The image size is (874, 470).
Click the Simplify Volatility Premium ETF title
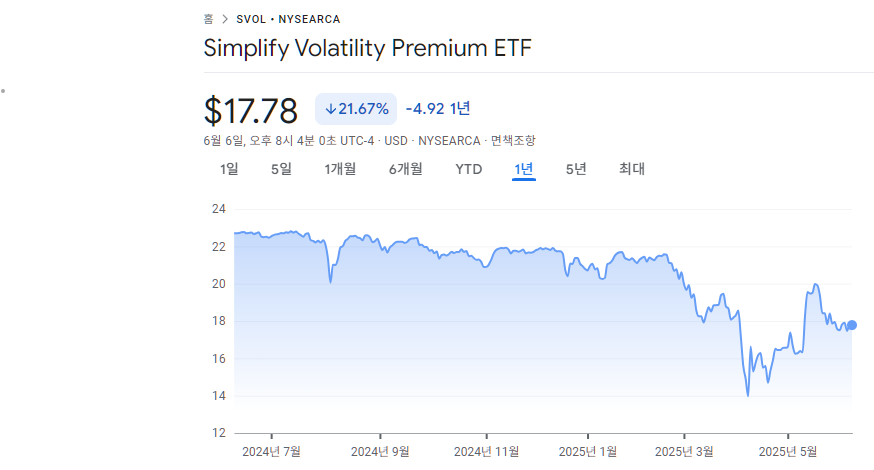point(367,48)
